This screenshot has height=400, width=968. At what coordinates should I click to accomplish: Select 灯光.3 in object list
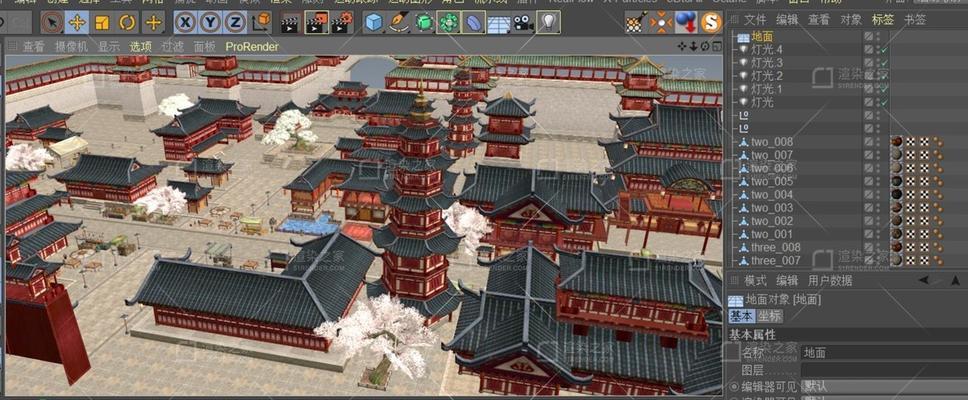click(x=767, y=62)
